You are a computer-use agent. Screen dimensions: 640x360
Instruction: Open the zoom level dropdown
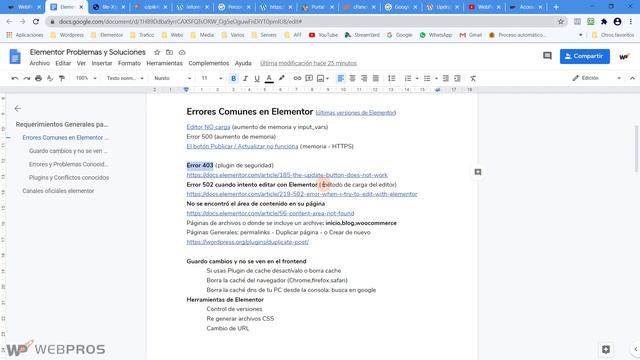pyautogui.click(x=86, y=78)
